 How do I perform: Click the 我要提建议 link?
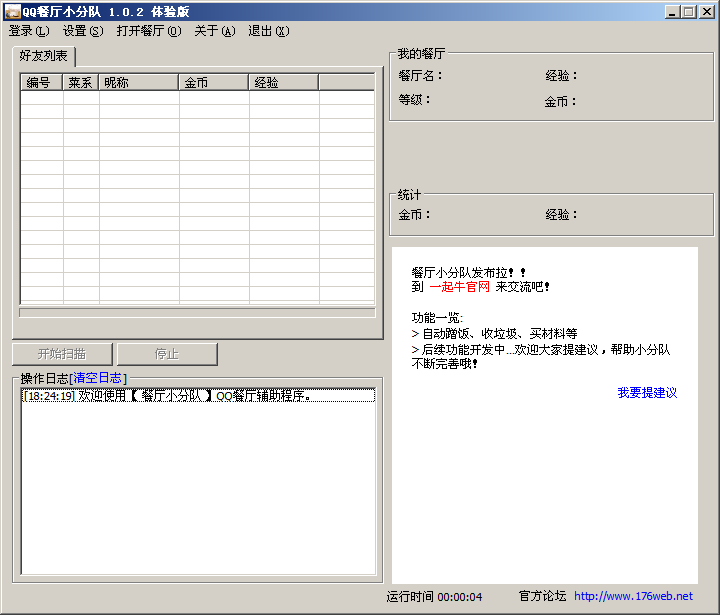pyautogui.click(x=647, y=393)
